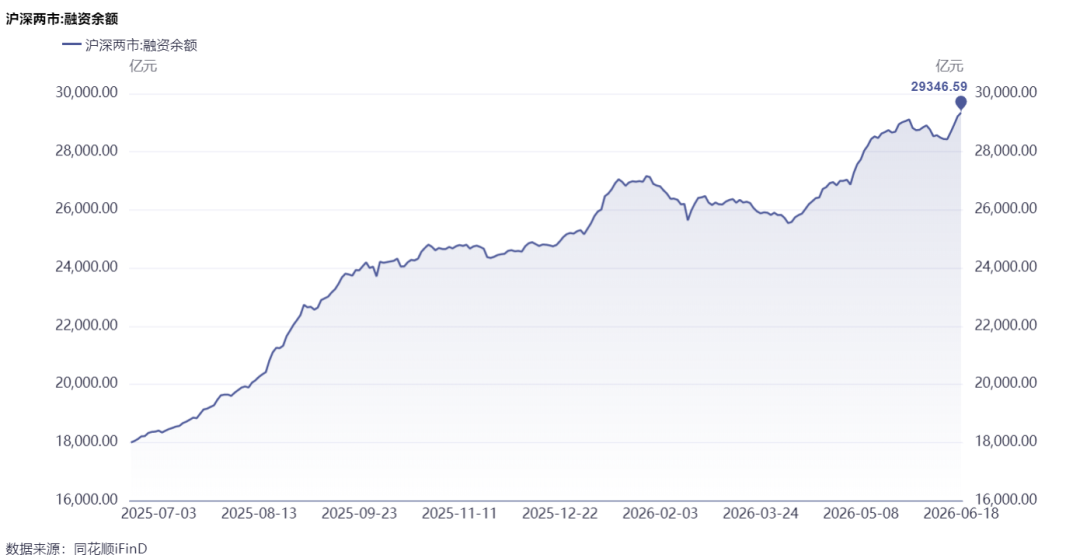Click left axis label 24,000.00
1080x555 pixels.
(87, 267)
